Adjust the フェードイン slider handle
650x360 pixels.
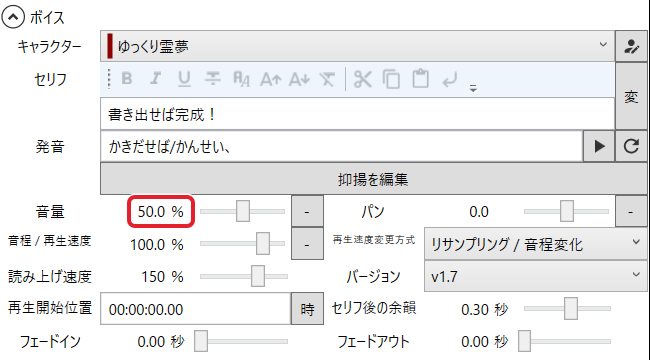coord(201,341)
